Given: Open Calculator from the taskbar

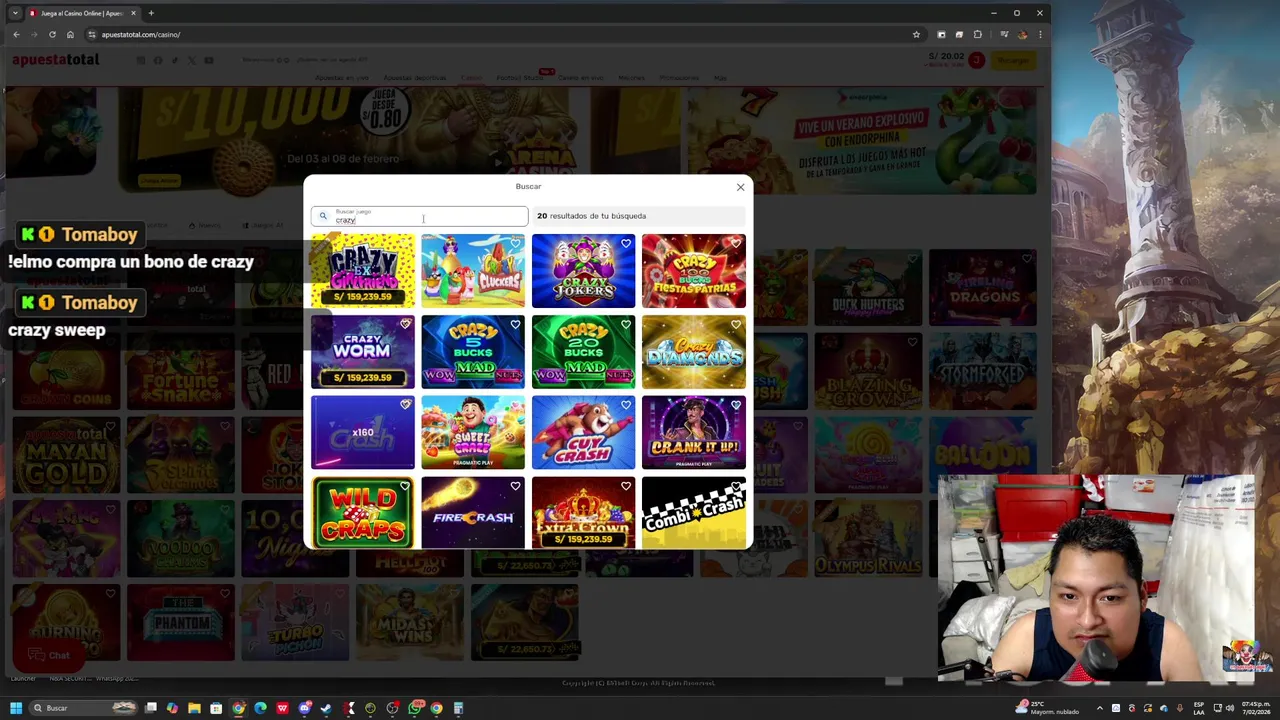Looking at the screenshot, I should (458, 708).
